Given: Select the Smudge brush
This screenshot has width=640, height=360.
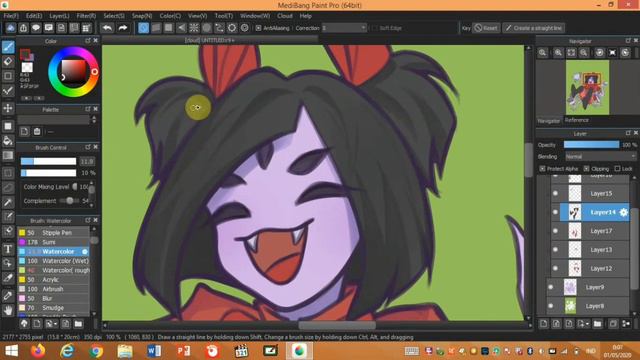Looking at the screenshot, I should (x=53, y=308).
